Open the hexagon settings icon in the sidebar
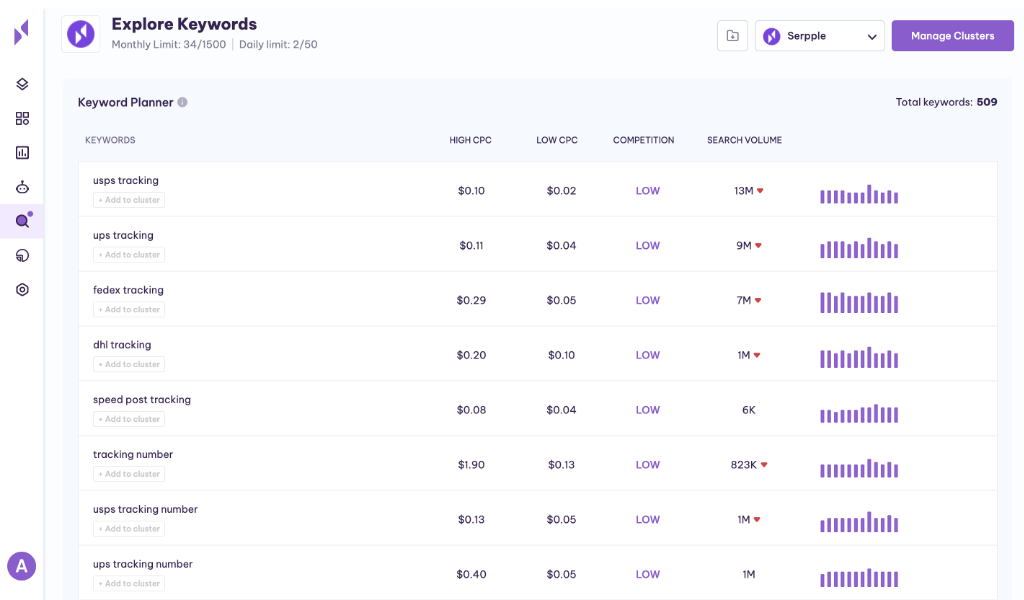 [x=22, y=289]
